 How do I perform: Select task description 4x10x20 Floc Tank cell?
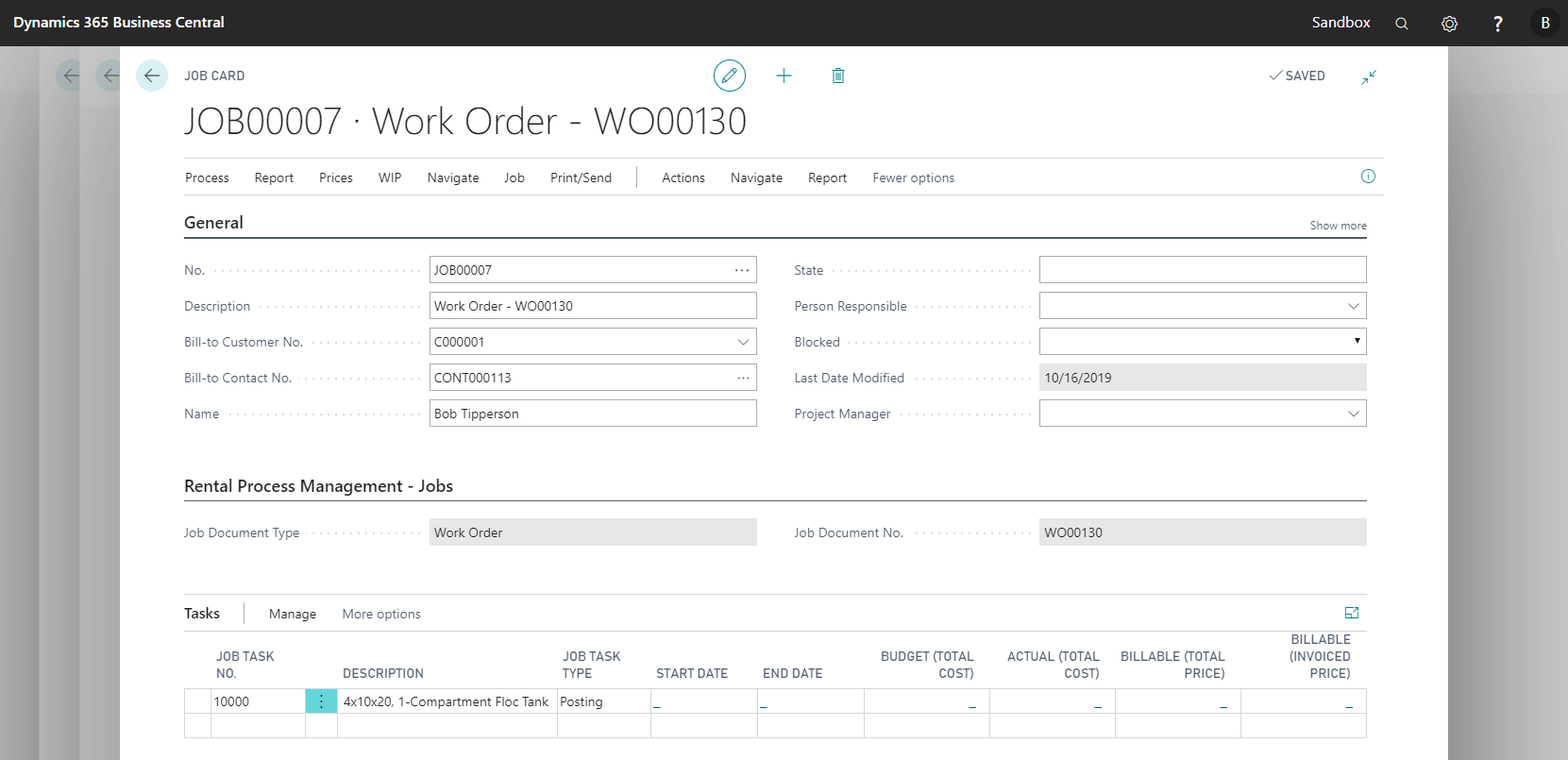447,701
